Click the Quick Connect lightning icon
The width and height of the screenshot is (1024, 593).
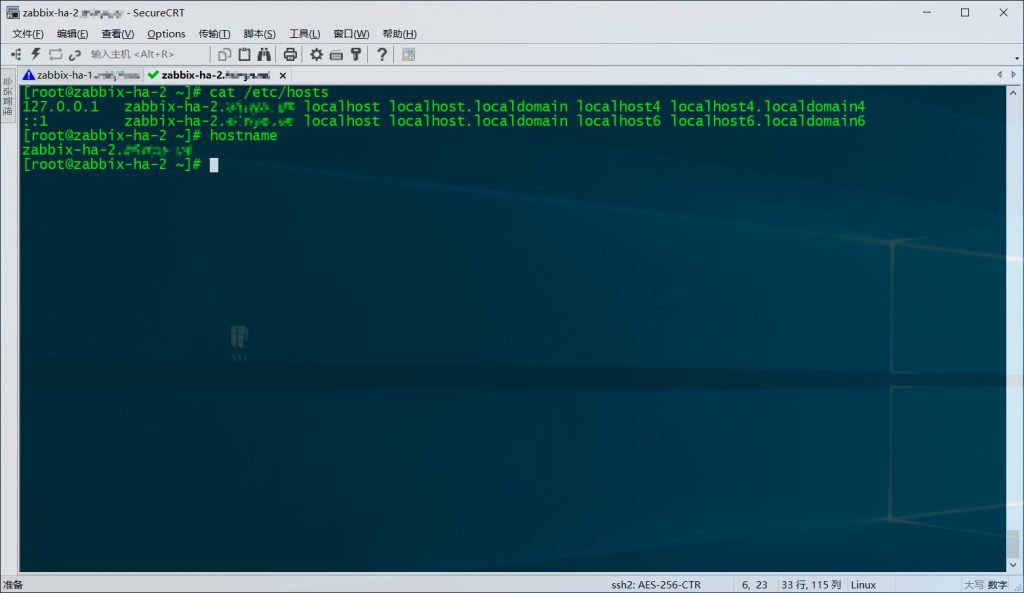point(36,54)
